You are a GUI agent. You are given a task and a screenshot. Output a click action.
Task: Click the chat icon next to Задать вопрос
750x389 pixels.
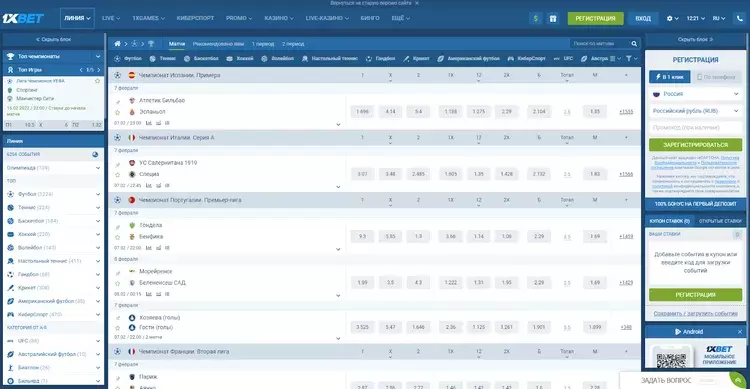(x=738, y=380)
